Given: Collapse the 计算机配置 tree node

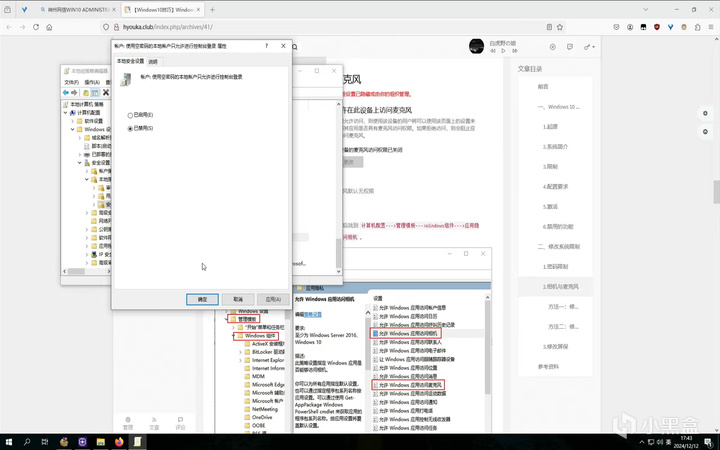Looking at the screenshot, I should click(66, 112).
